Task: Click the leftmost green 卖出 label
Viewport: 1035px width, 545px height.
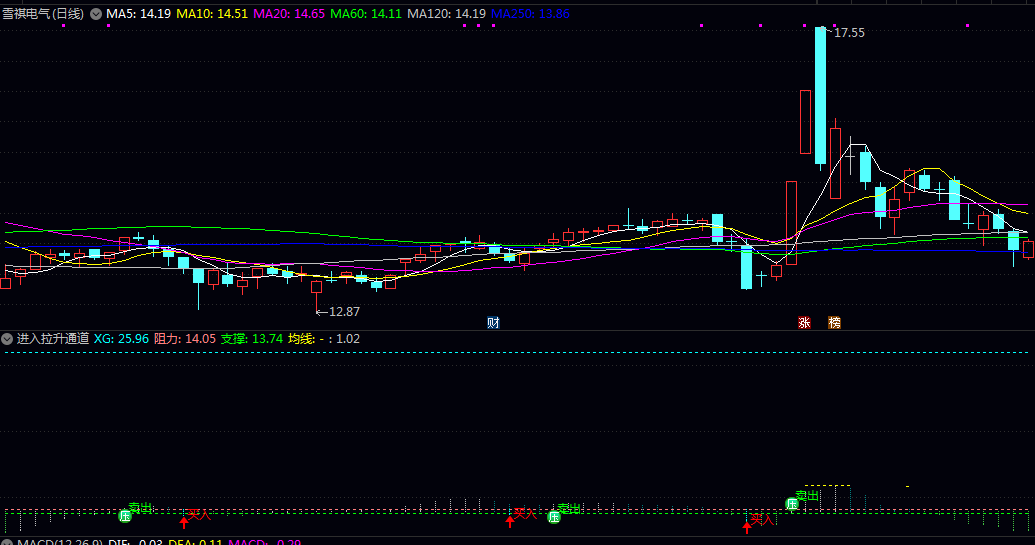Action: 141,508
